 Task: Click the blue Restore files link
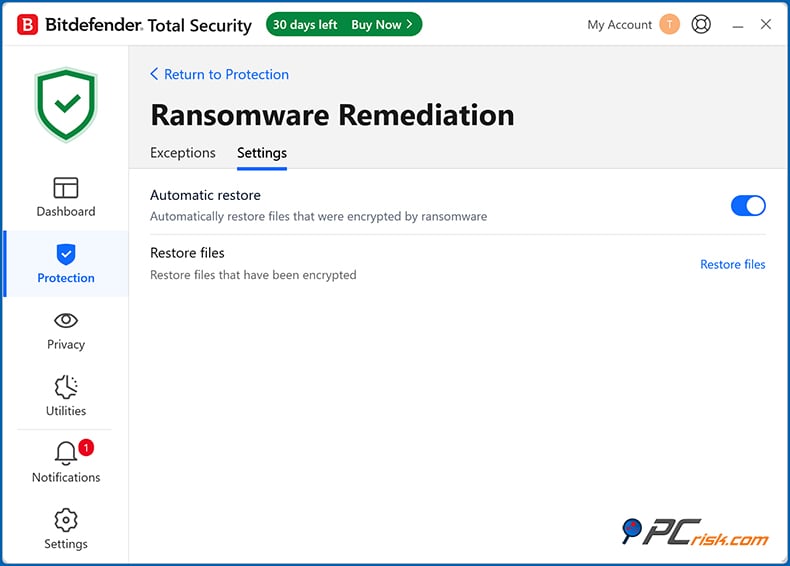(733, 265)
